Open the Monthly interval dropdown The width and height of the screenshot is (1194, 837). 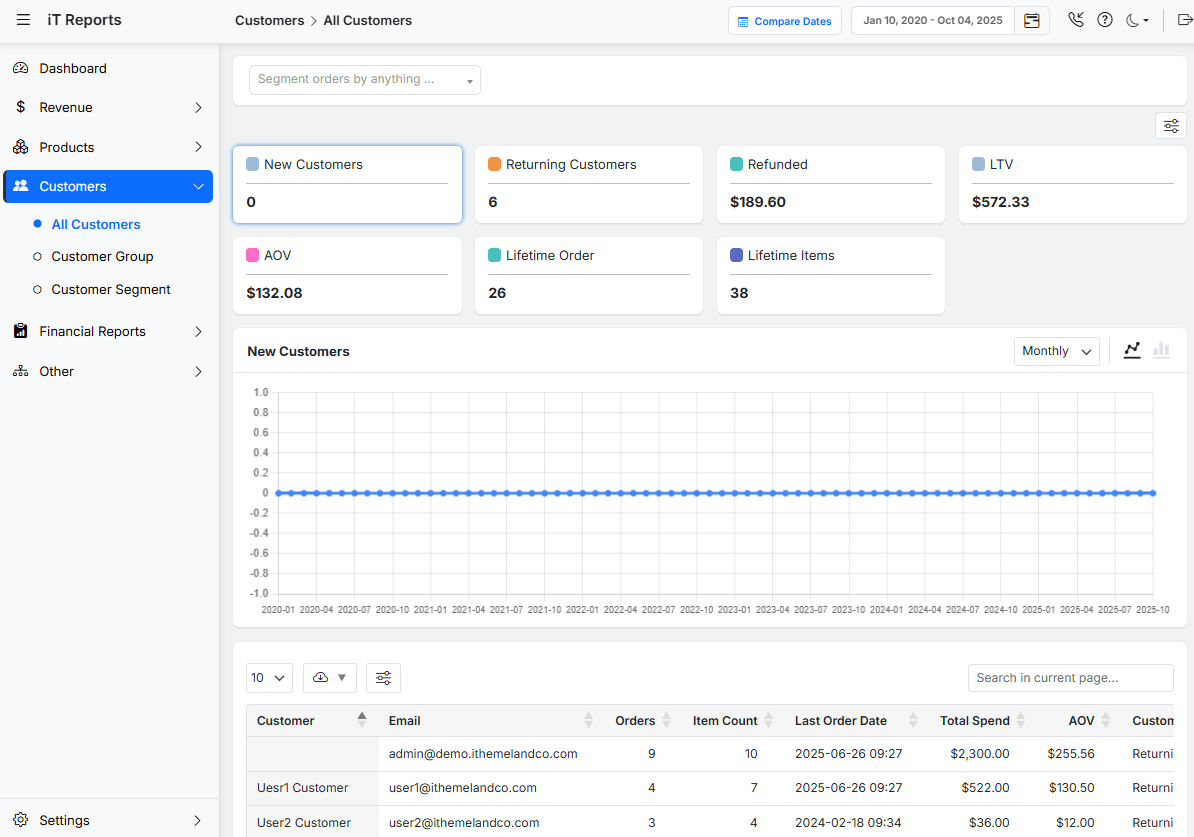click(x=1056, y=351)
